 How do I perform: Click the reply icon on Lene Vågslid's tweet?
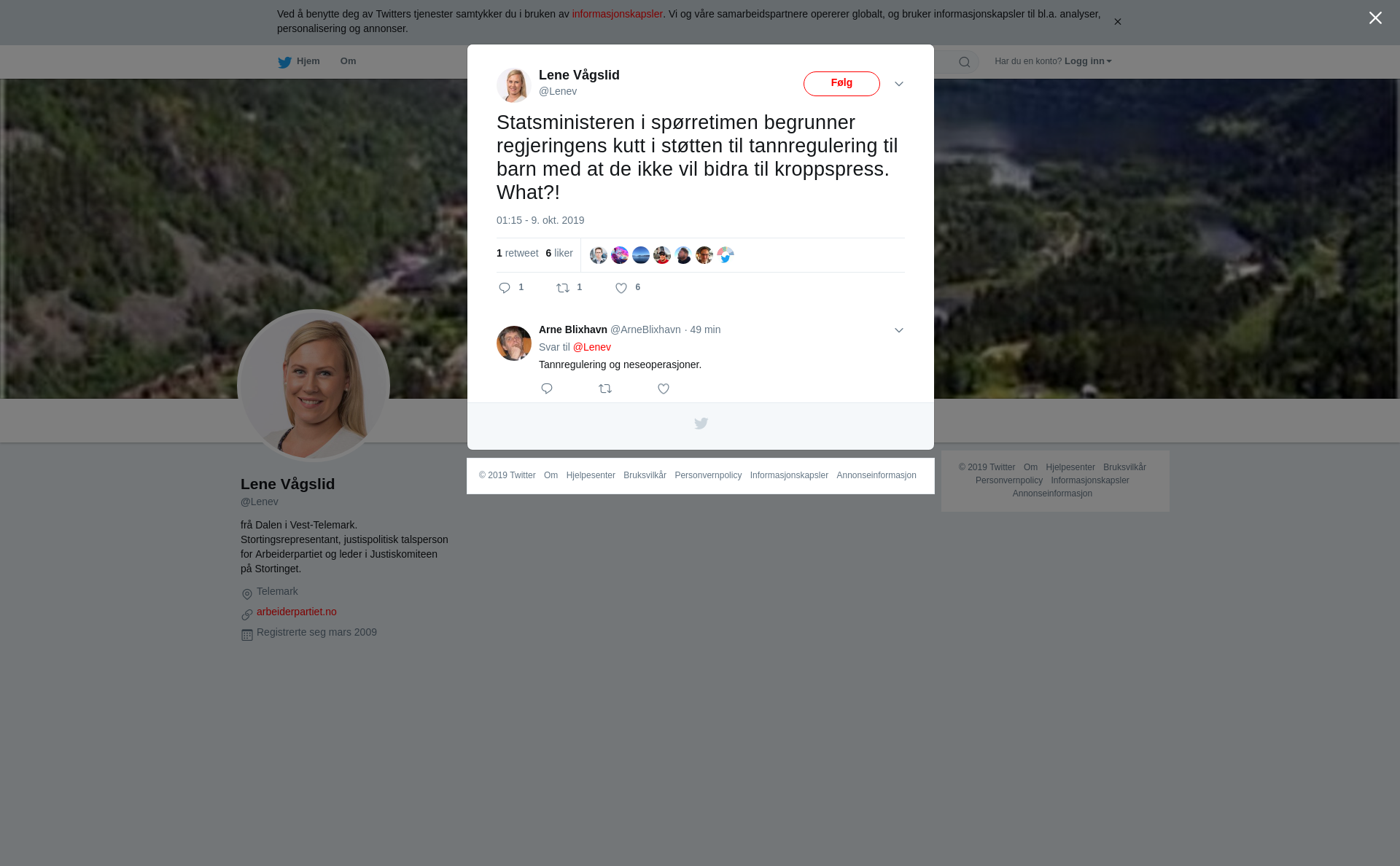[505, 288]
